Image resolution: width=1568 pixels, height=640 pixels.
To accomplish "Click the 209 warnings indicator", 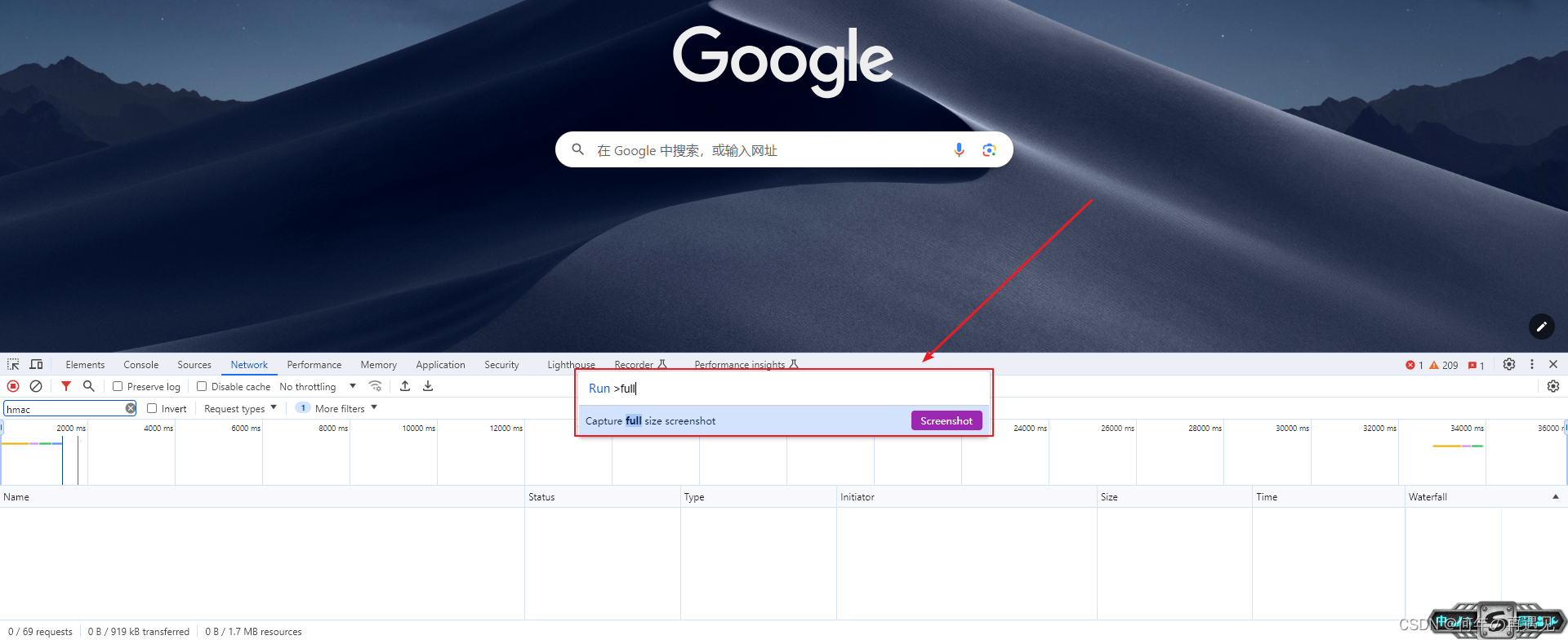I will coord(1443,365).
